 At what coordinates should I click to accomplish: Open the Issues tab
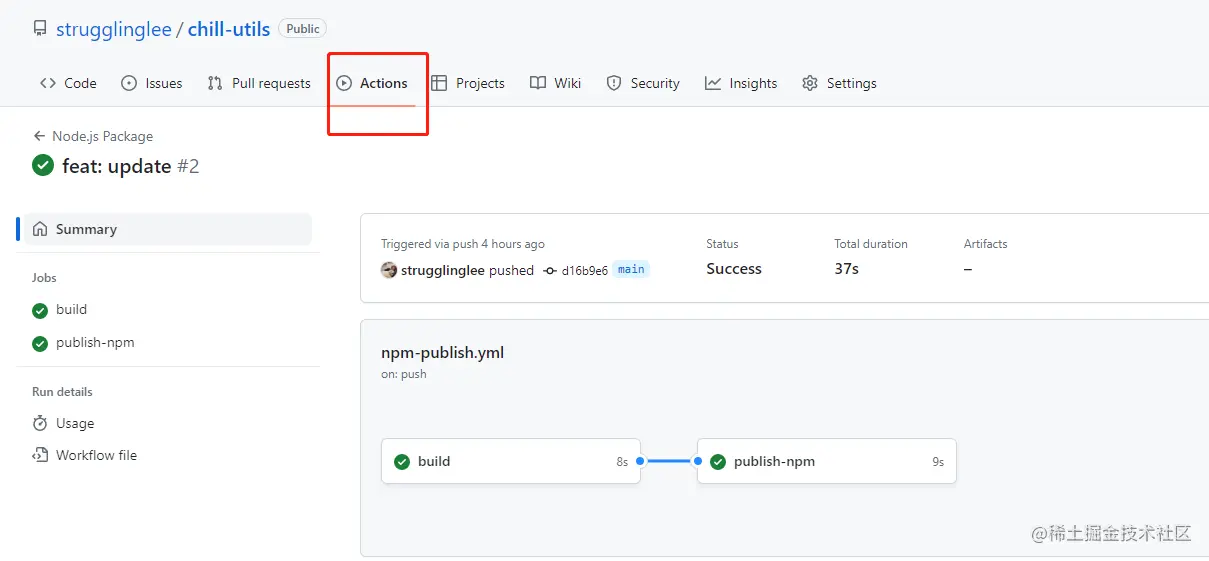click(152, 83)
